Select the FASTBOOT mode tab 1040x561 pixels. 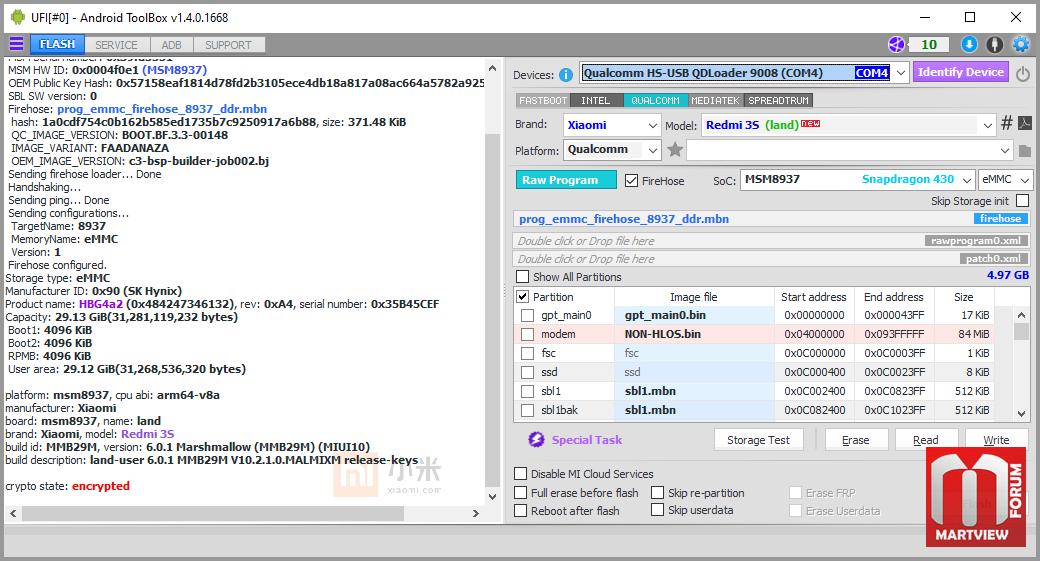543,101
